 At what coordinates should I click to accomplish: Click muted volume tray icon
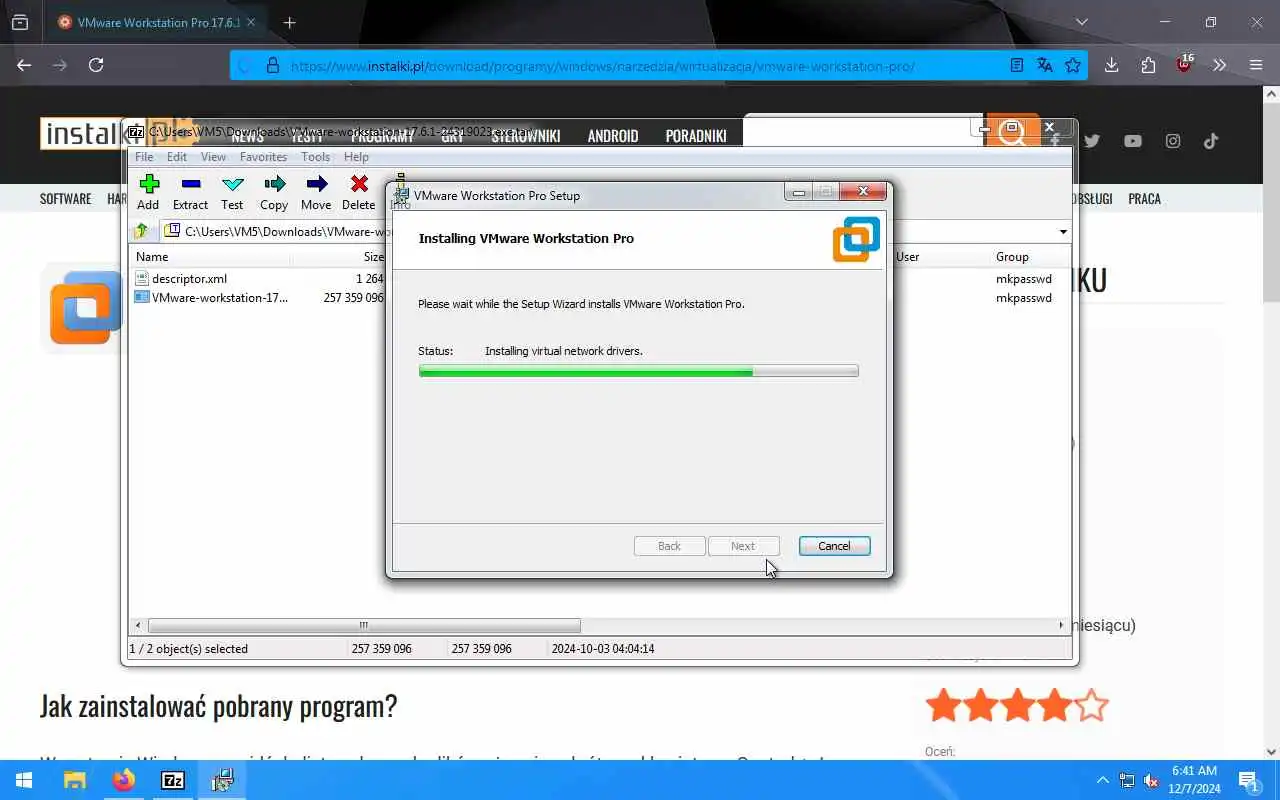coord(1151,780)
